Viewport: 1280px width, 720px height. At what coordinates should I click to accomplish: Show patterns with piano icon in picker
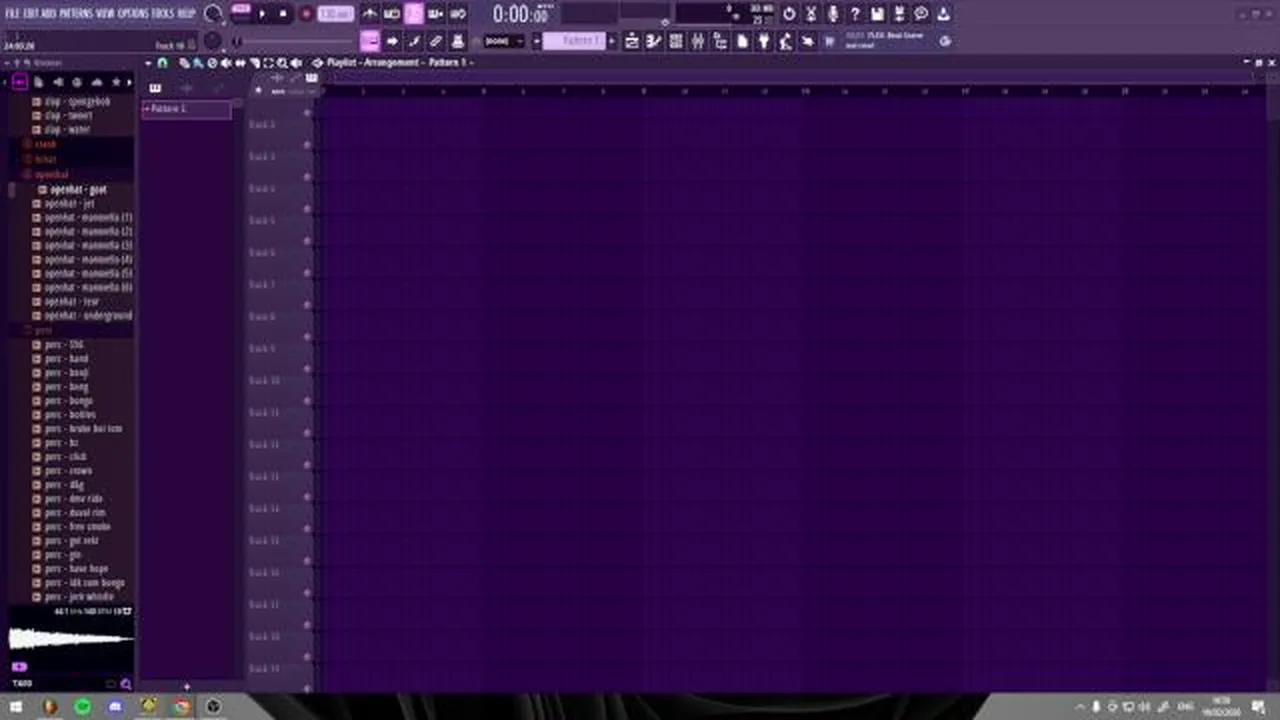coord(155,87)
